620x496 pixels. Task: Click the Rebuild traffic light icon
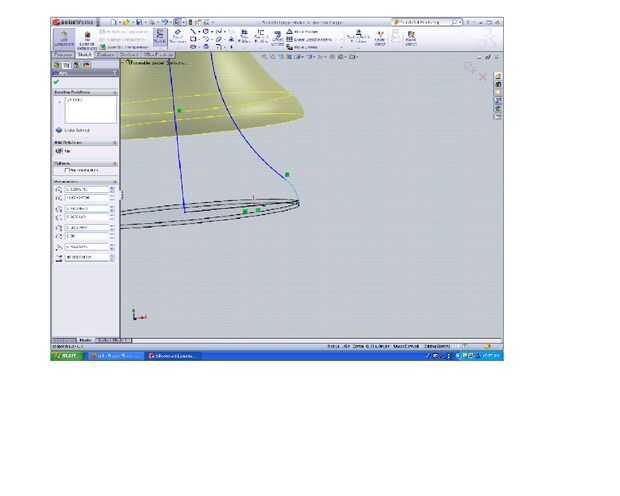tap(190, 23)
